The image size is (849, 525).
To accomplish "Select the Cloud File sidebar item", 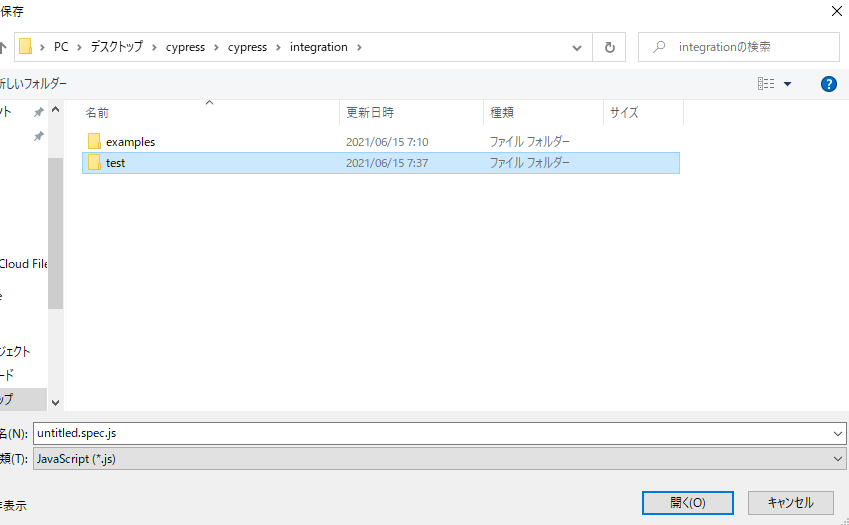I will (23, 264).
